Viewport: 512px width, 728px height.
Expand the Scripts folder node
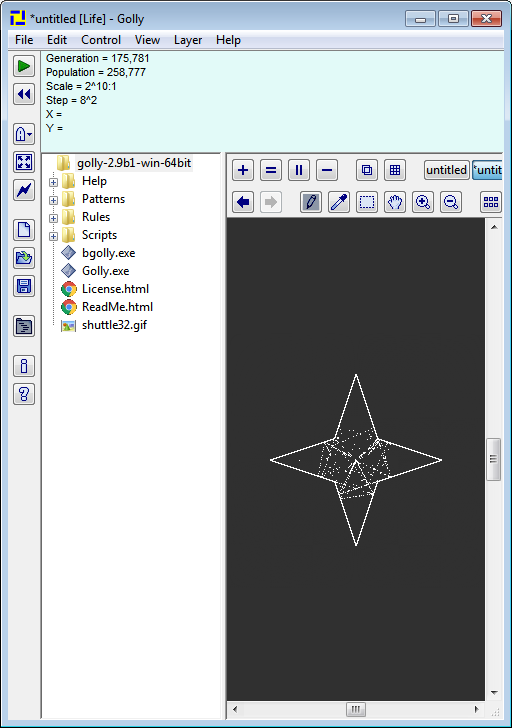(53, 236)
